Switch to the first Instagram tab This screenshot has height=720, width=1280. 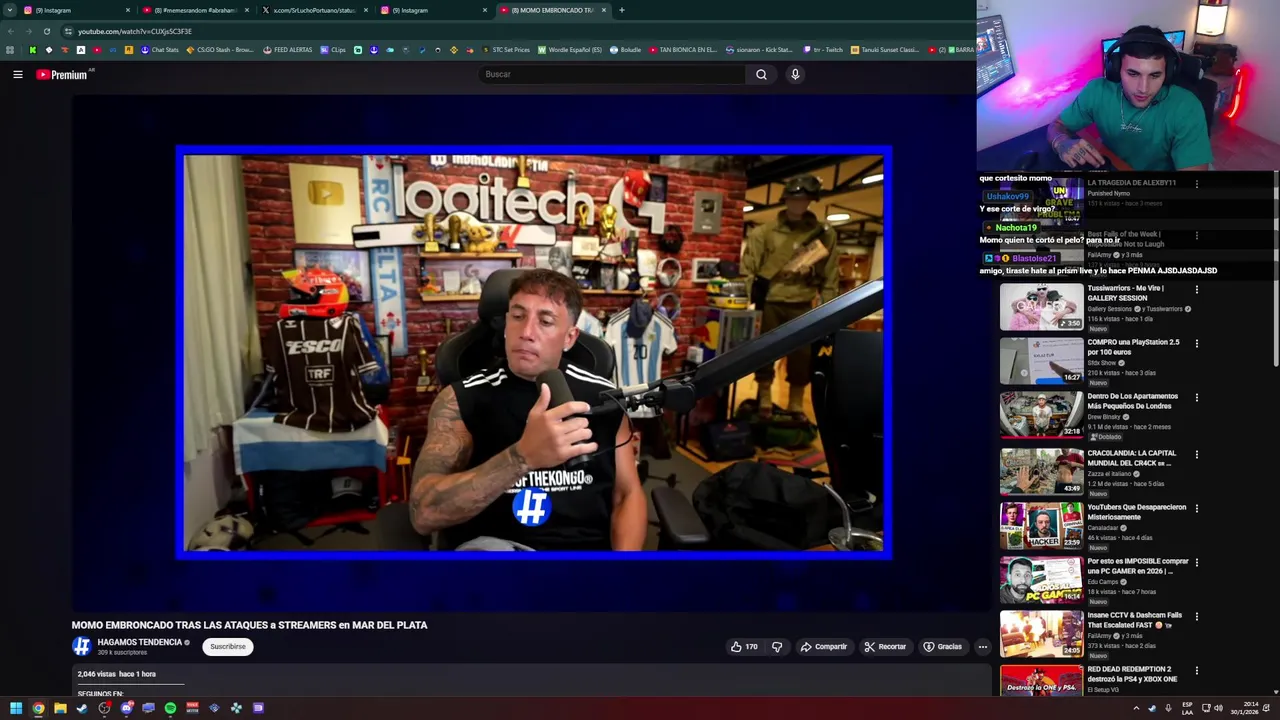(75, 10)
